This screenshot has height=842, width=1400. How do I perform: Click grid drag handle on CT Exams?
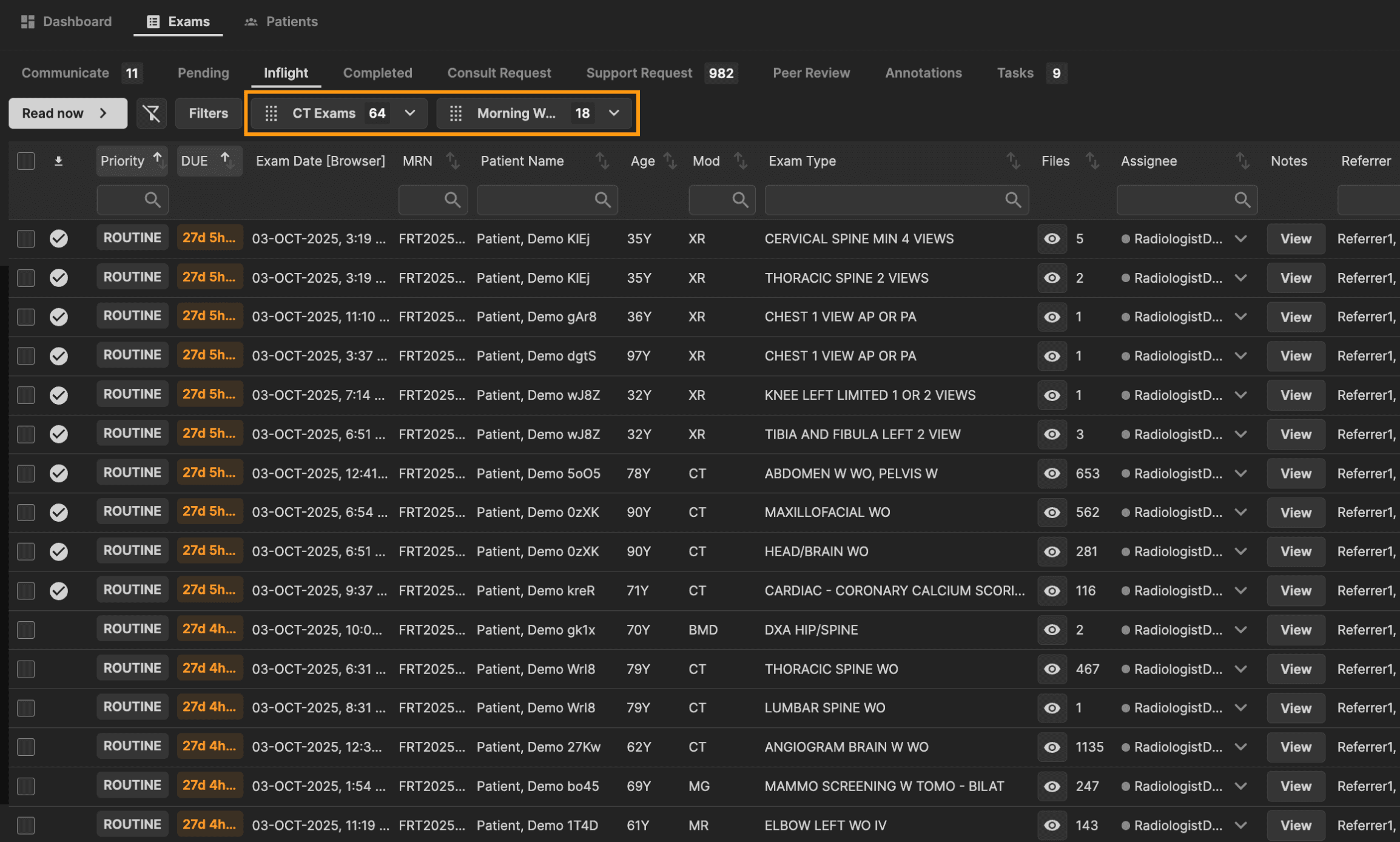click(x=271, y=113)
